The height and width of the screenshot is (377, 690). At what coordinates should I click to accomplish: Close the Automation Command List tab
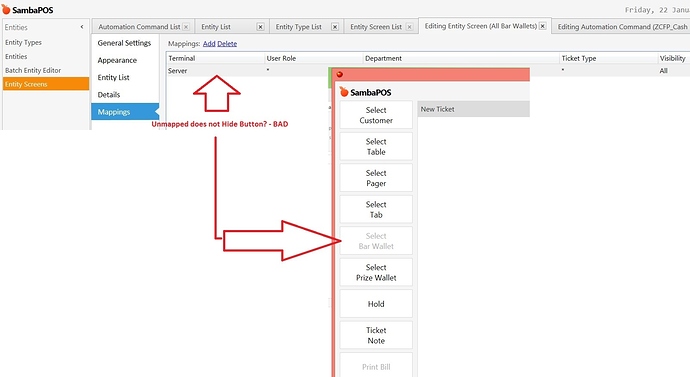point(186,27)
